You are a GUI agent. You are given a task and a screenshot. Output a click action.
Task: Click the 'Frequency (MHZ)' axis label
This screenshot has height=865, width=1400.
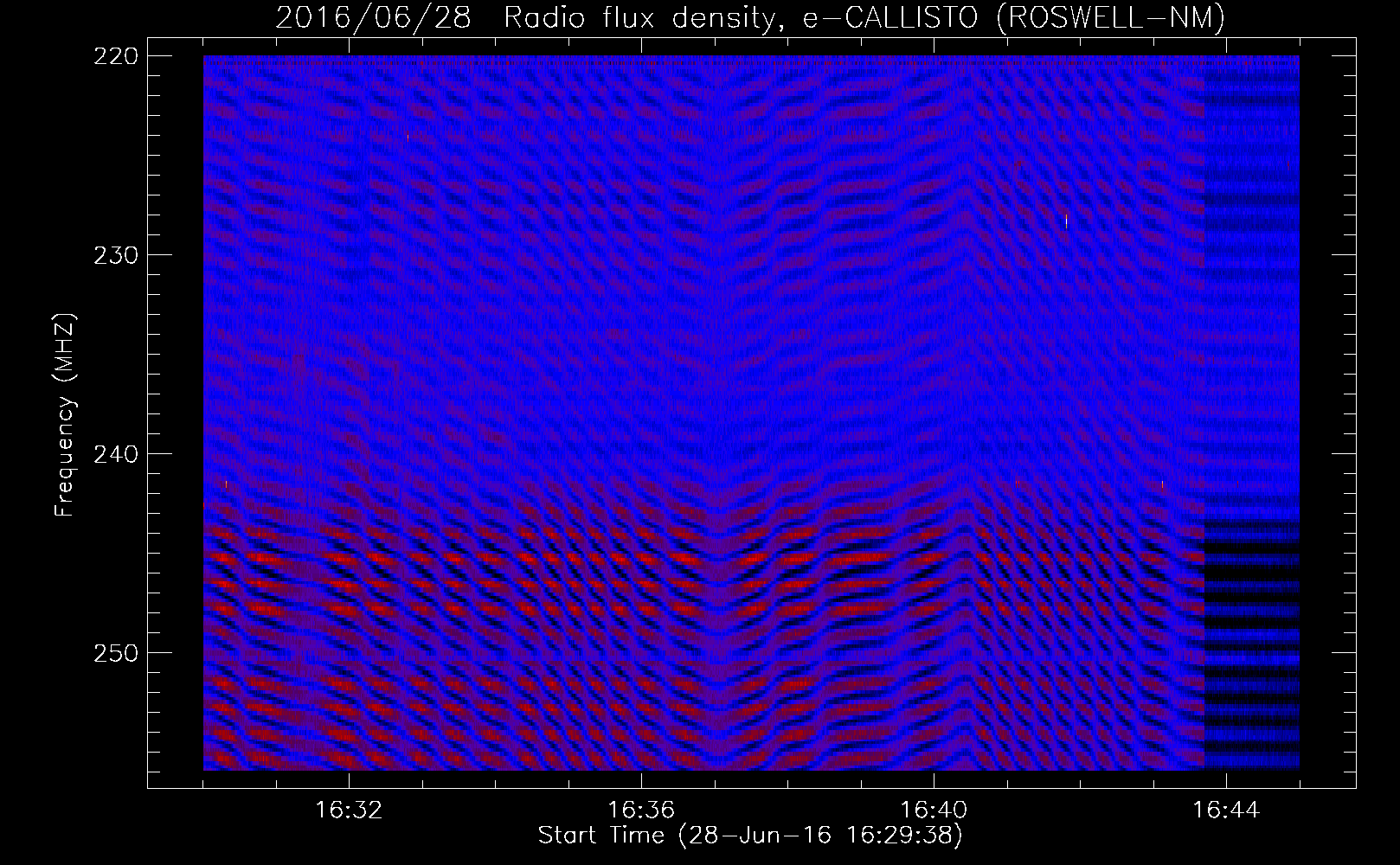pyautogui.click(x=65, y=414)
